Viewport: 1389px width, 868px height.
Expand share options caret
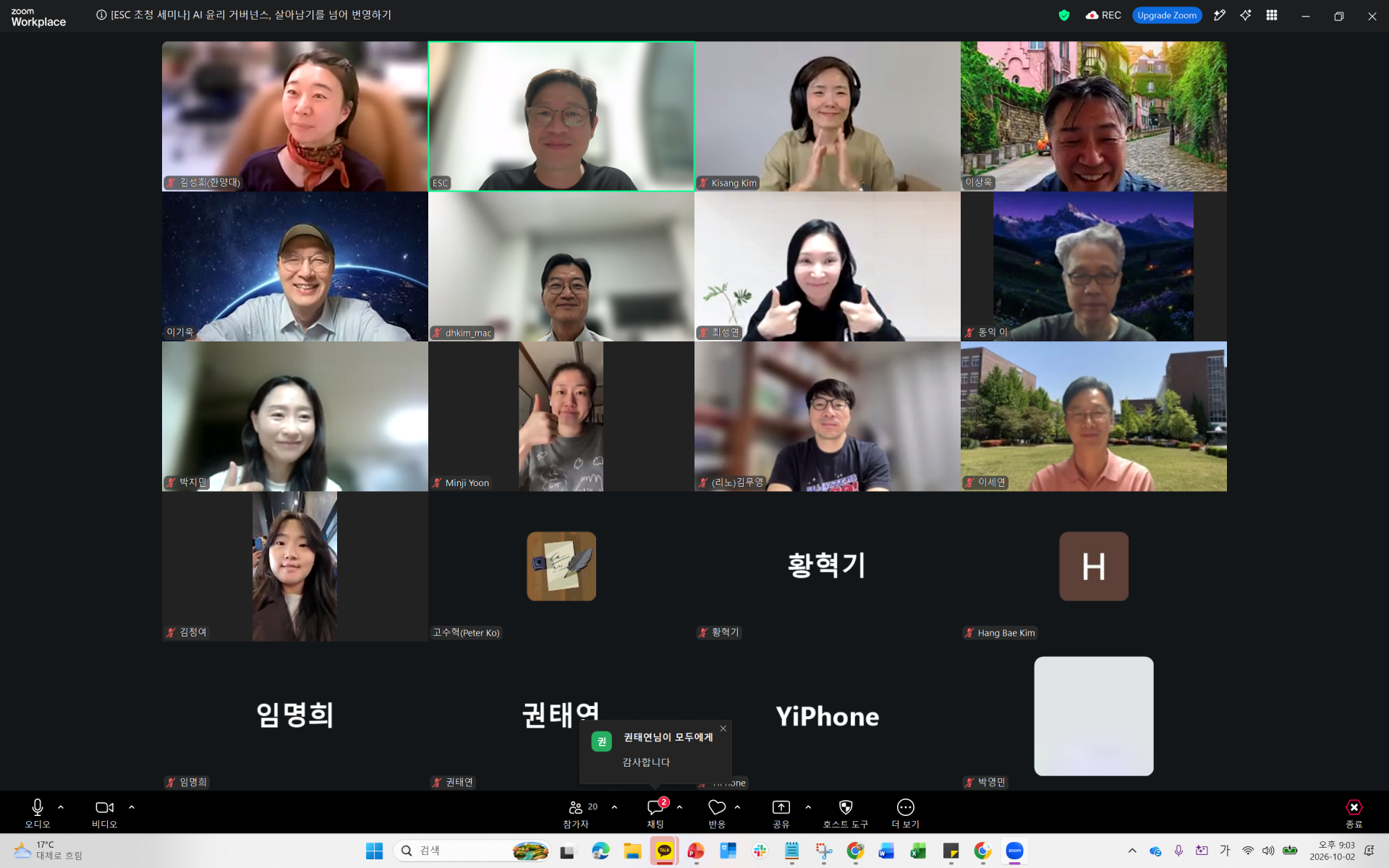808,807
